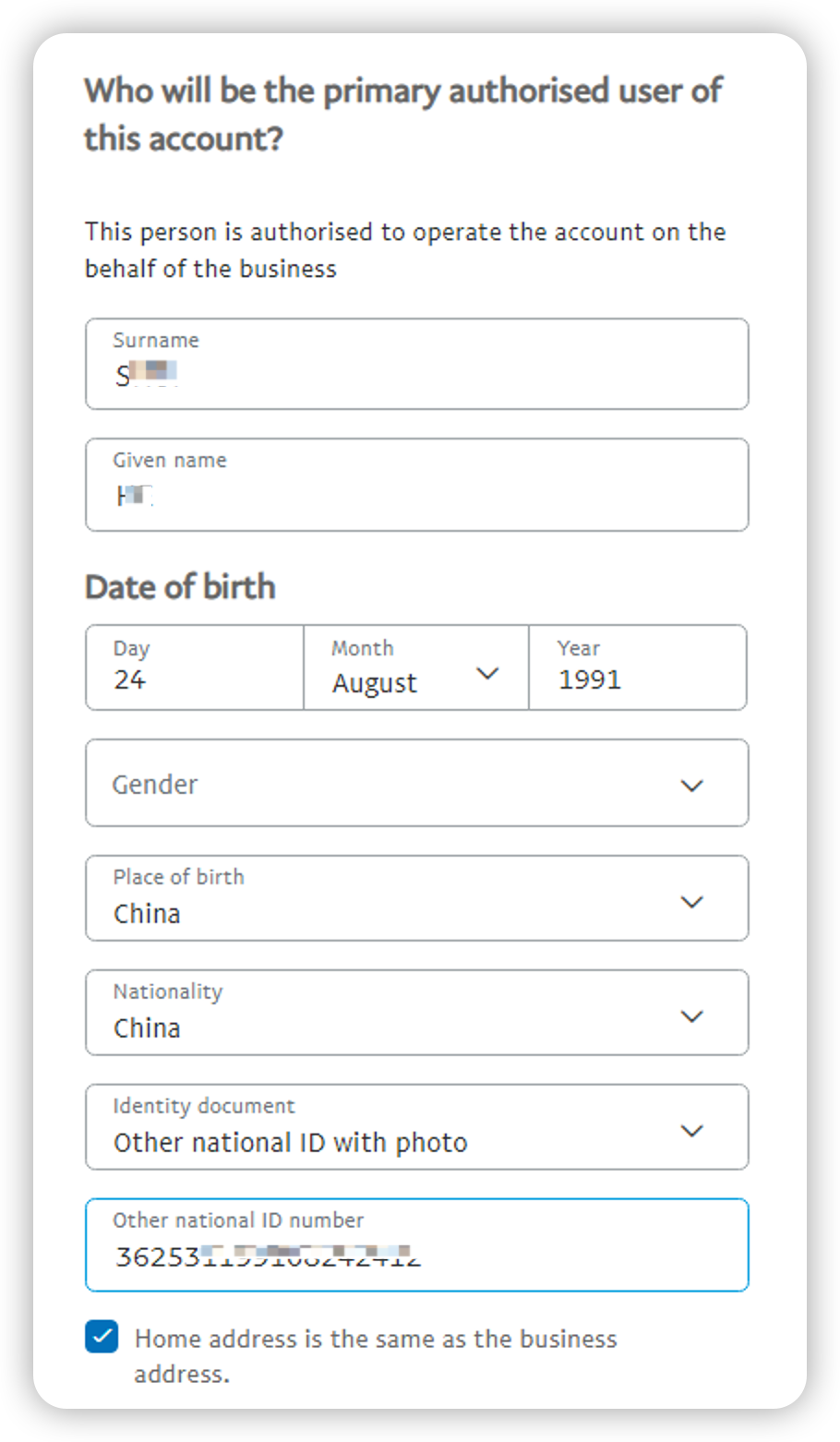
Task: Click the Gender dropdown arrow
Action: [x=691, y=786]
